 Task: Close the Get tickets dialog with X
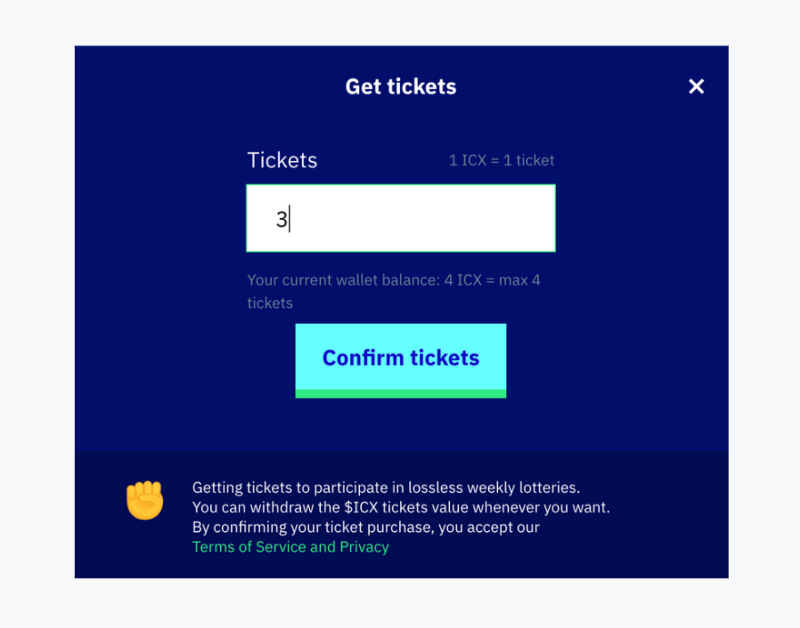click(696, 86)
